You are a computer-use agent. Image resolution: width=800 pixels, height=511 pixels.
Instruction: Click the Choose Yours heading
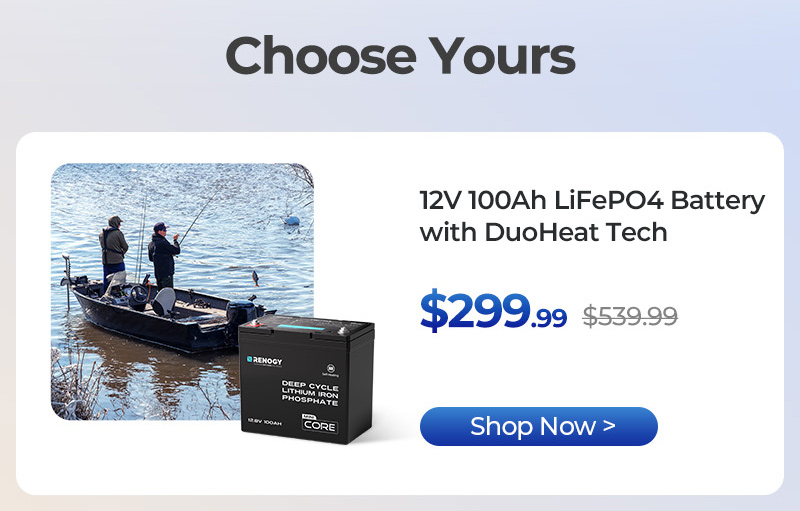point(401,56)
